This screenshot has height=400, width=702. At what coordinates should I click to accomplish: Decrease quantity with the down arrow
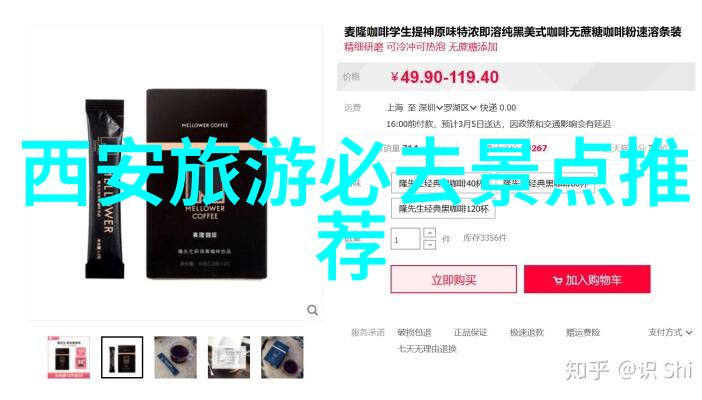[x=429, y=245]
